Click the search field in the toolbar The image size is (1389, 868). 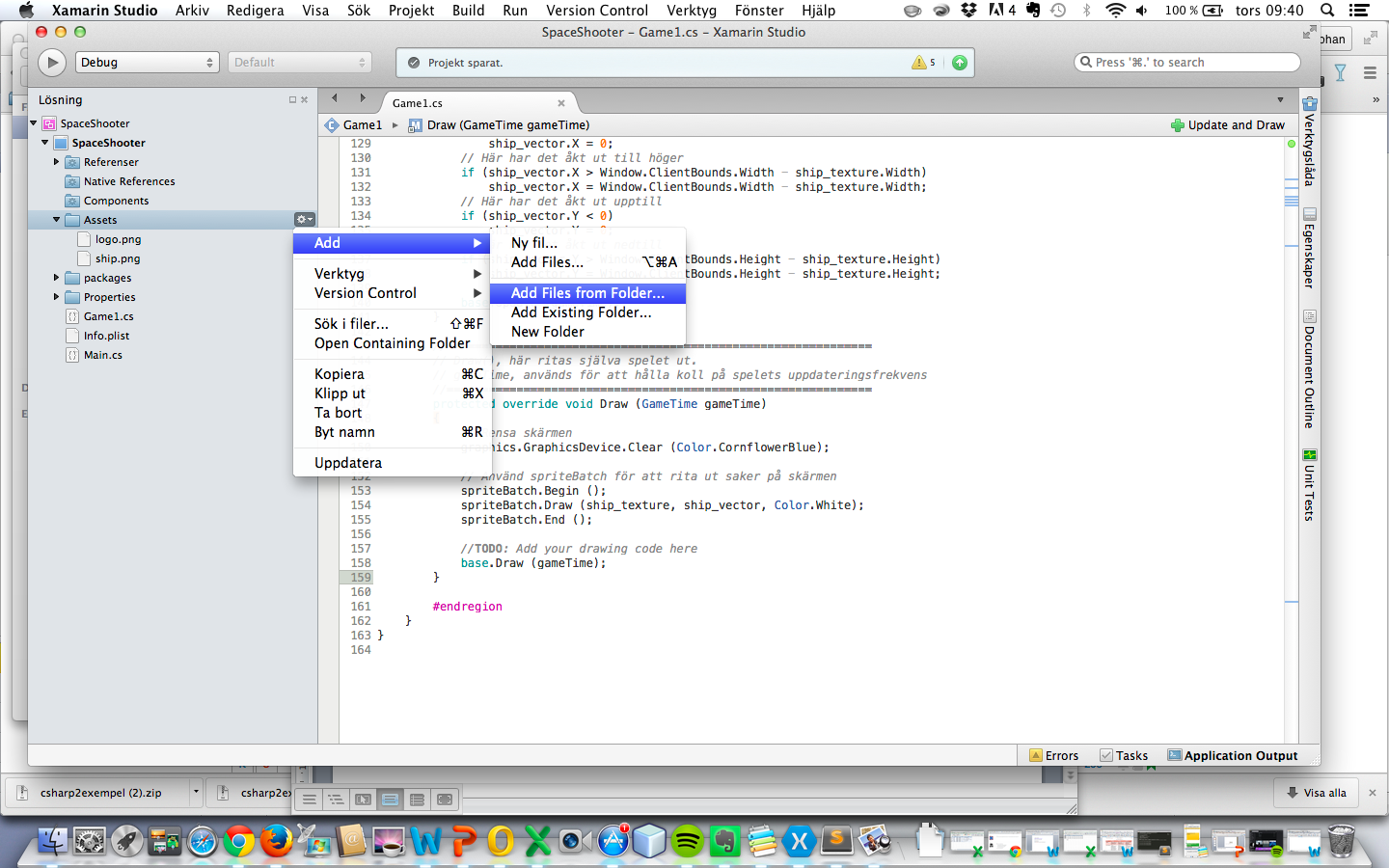tap(1187, 63)
